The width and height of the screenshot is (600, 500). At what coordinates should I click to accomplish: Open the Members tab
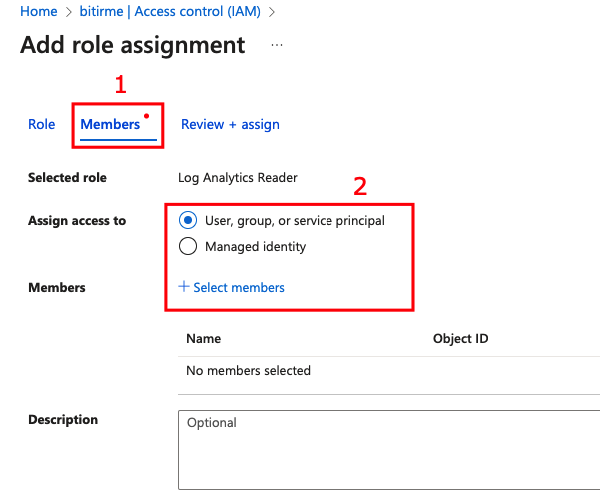click(x=110, y=124)
